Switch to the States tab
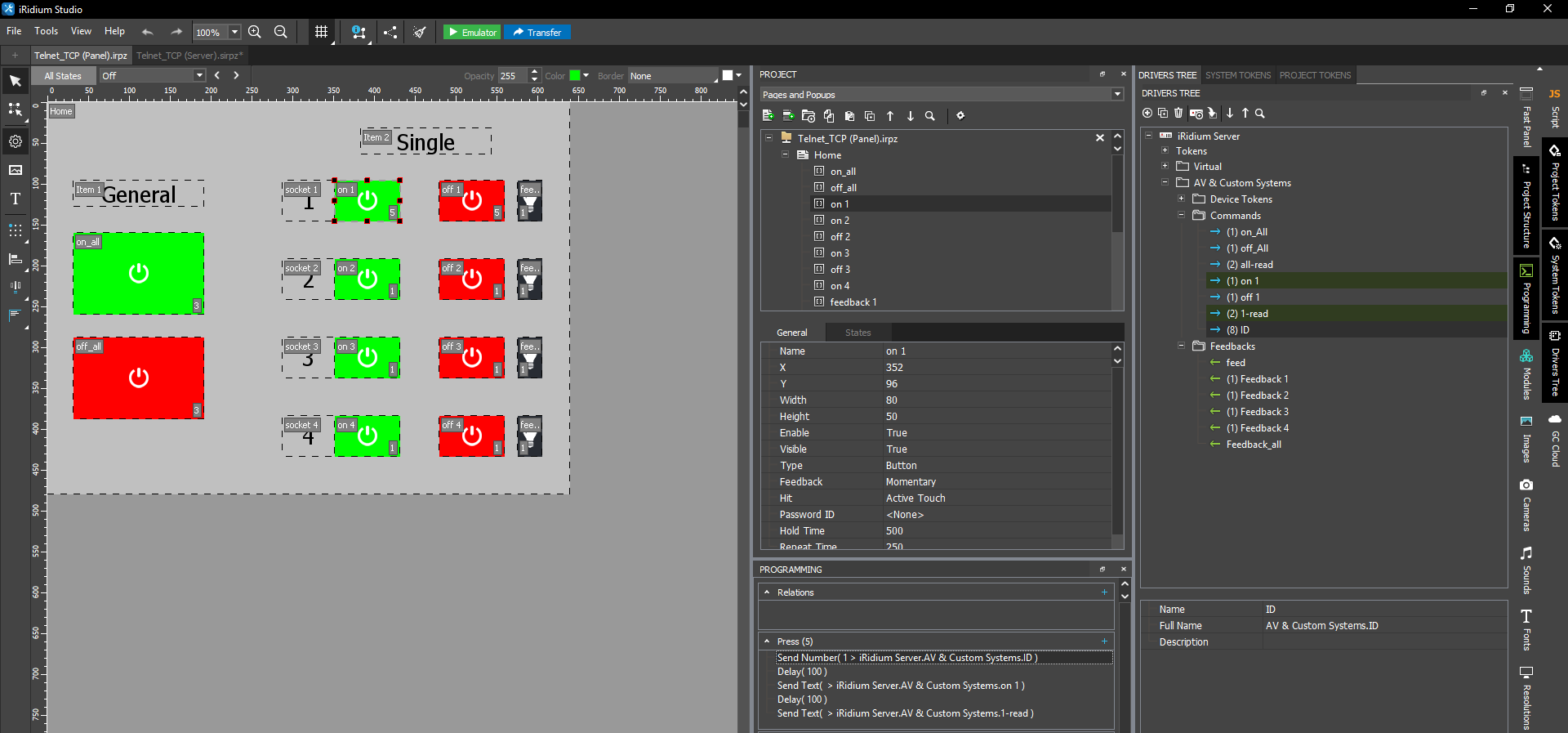 pyautogui.click(x=857, y=333)
